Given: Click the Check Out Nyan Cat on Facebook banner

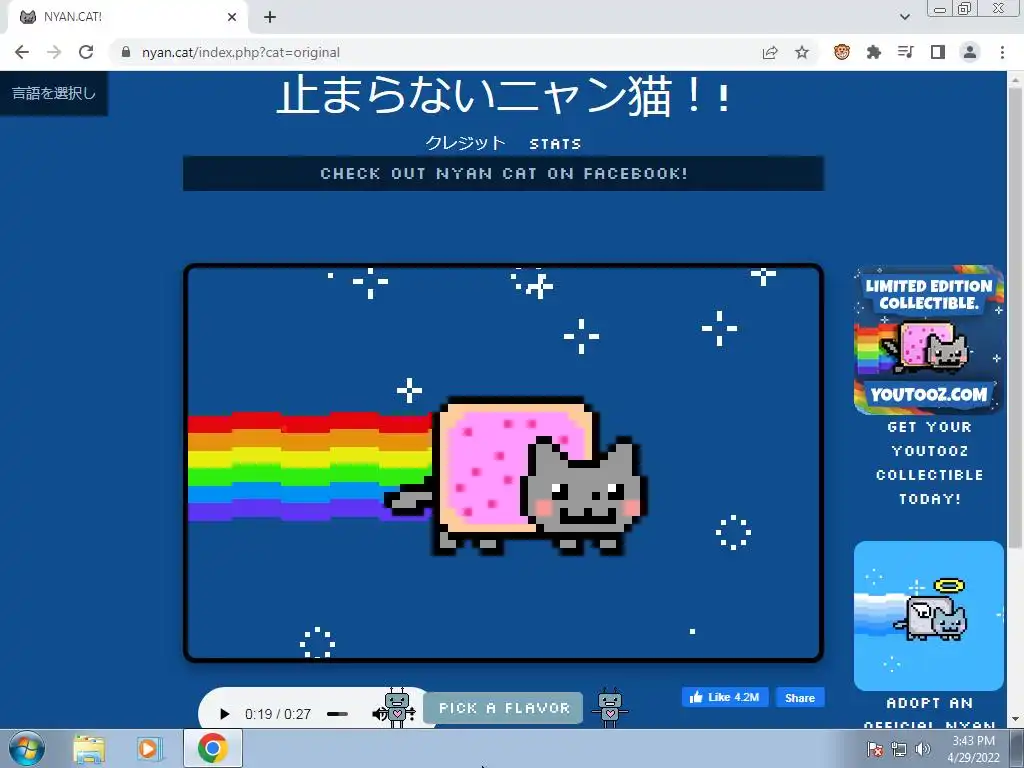Looking at the screenshot, I should coord(504,174).
